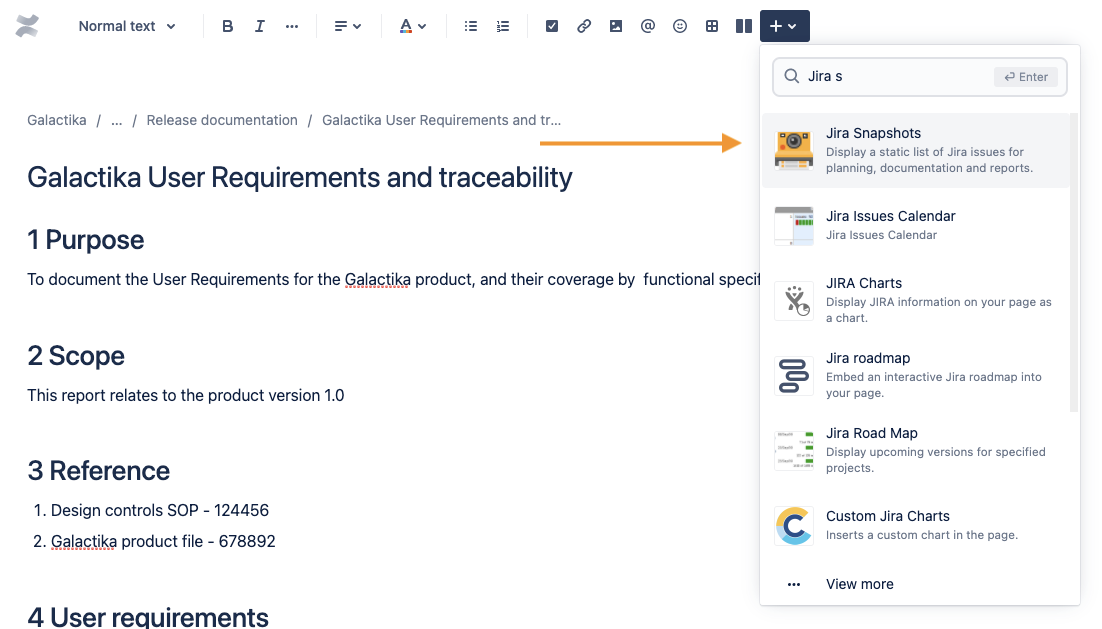Image resolution: width=1102 pixels, height=629 pixels.
Task: Click the 3 Reference heading
Action: coord(98,471)
